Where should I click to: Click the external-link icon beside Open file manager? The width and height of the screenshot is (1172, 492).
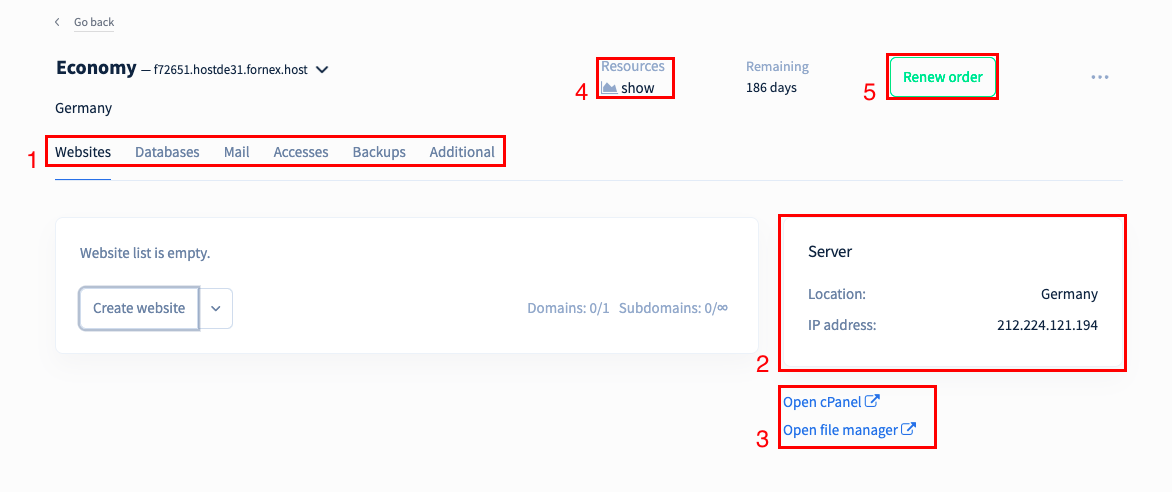tap(909, 430)
